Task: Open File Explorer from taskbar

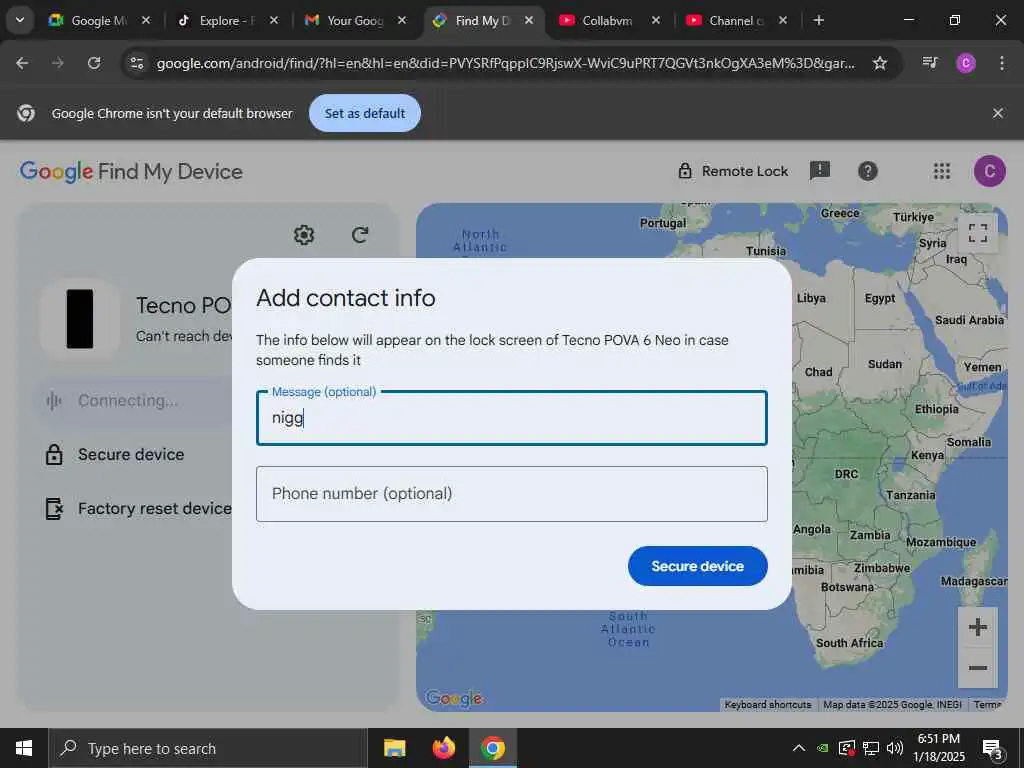Action: click(x=394, y=748)
